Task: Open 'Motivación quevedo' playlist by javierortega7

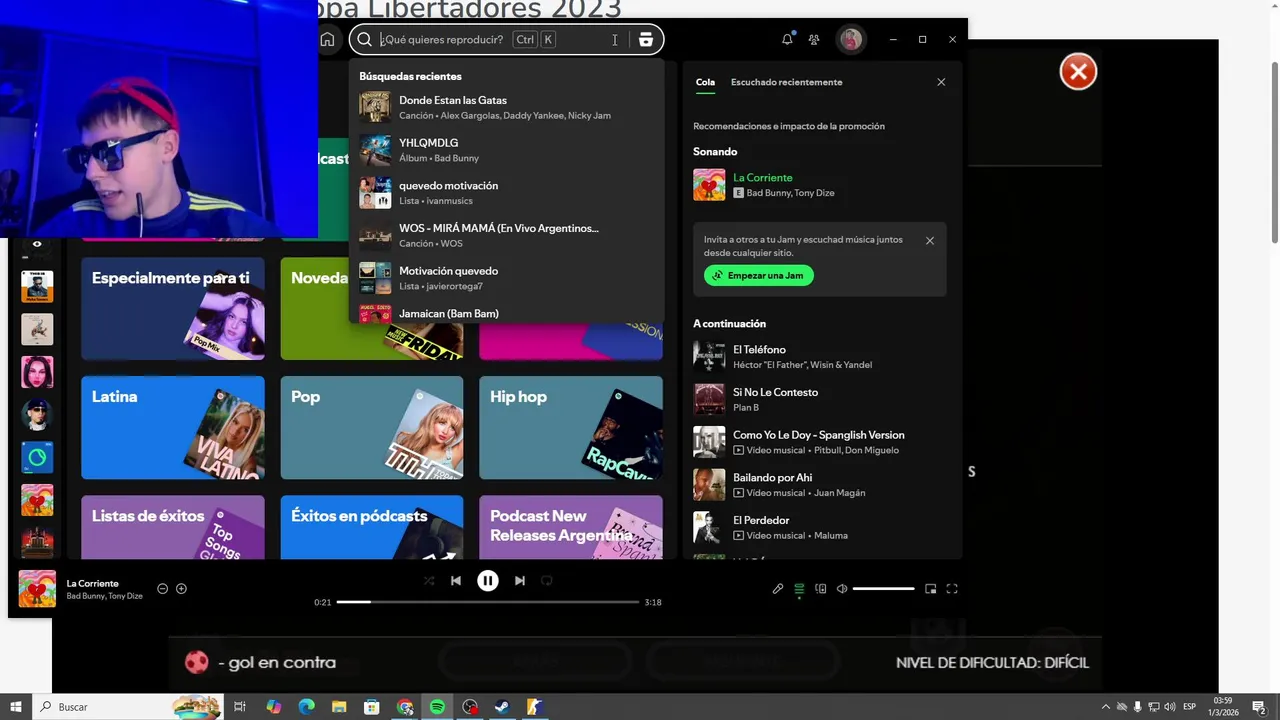Action: tap(506, 278)
